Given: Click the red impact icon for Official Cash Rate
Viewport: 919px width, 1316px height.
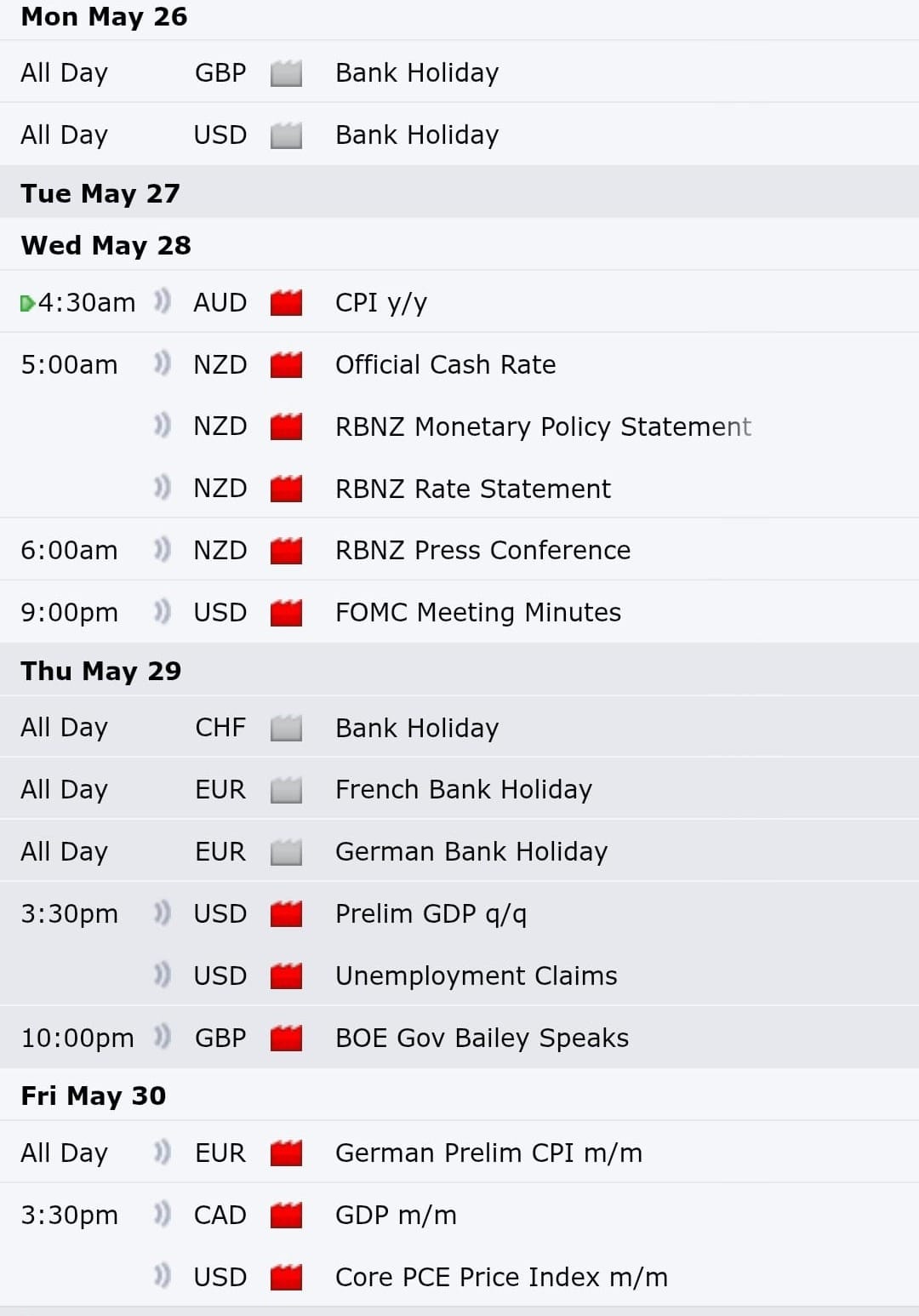Looking at the screenshot, I should coord(286,364).
